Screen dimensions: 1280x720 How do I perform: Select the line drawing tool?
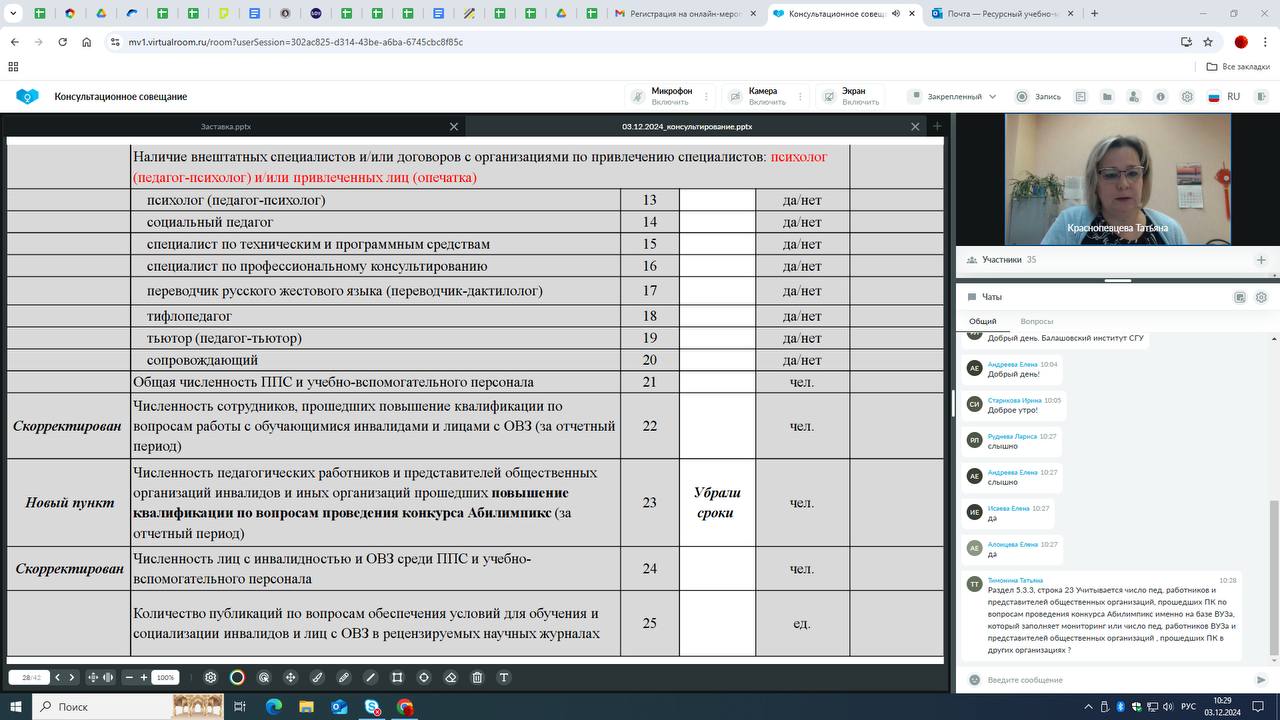[370, 677]
